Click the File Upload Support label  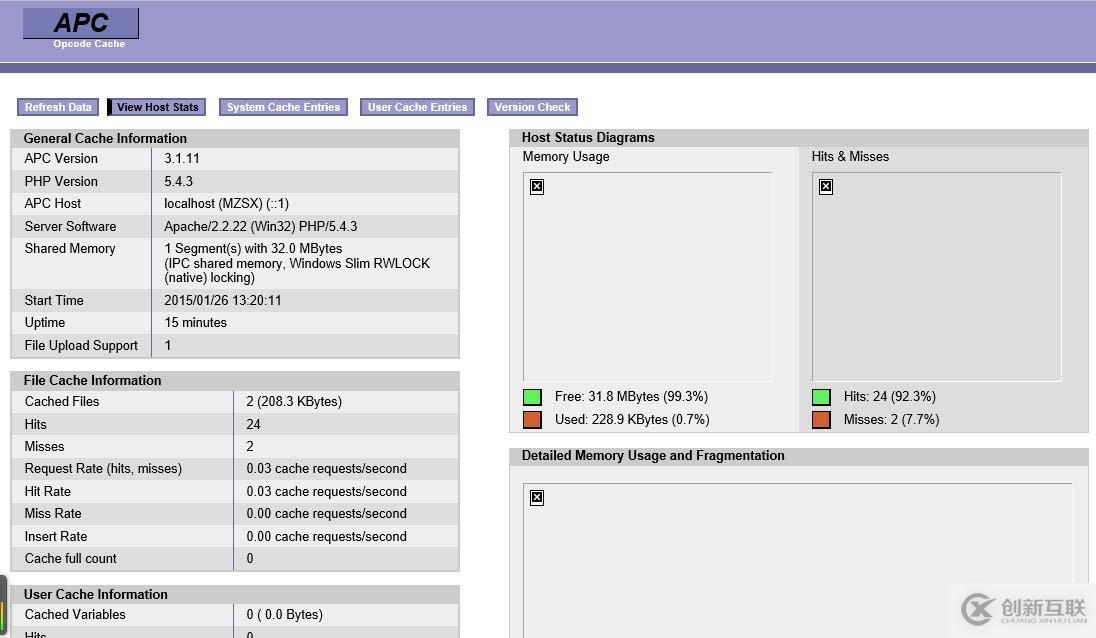tap(81, 345)
